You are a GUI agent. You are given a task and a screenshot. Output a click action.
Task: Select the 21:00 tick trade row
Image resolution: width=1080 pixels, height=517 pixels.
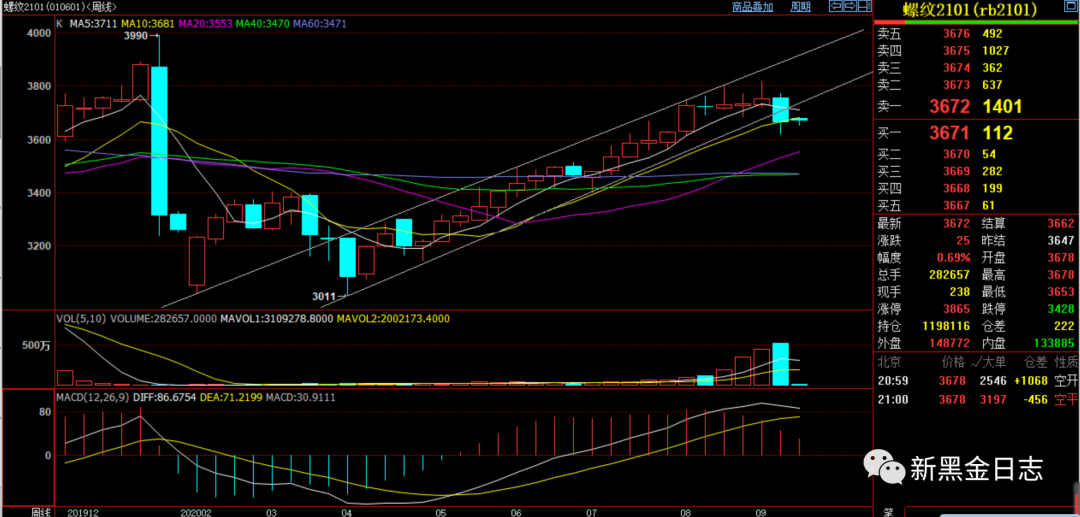pos(977,399)
